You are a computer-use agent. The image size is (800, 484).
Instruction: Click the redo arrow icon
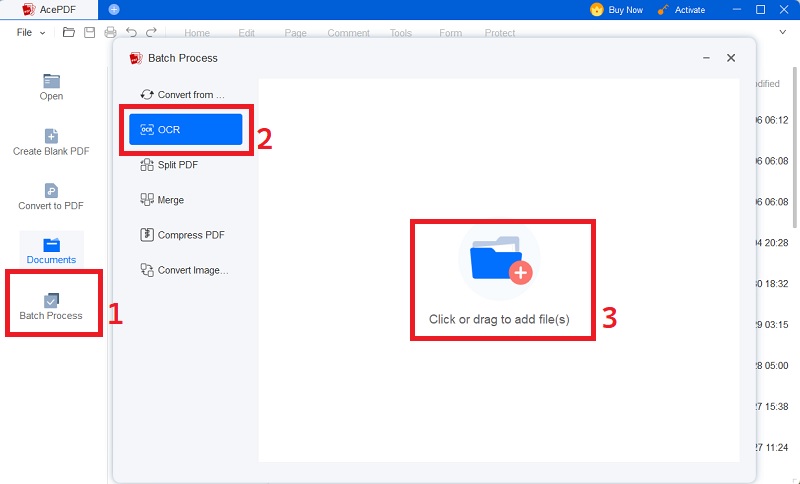coord(151,33)
